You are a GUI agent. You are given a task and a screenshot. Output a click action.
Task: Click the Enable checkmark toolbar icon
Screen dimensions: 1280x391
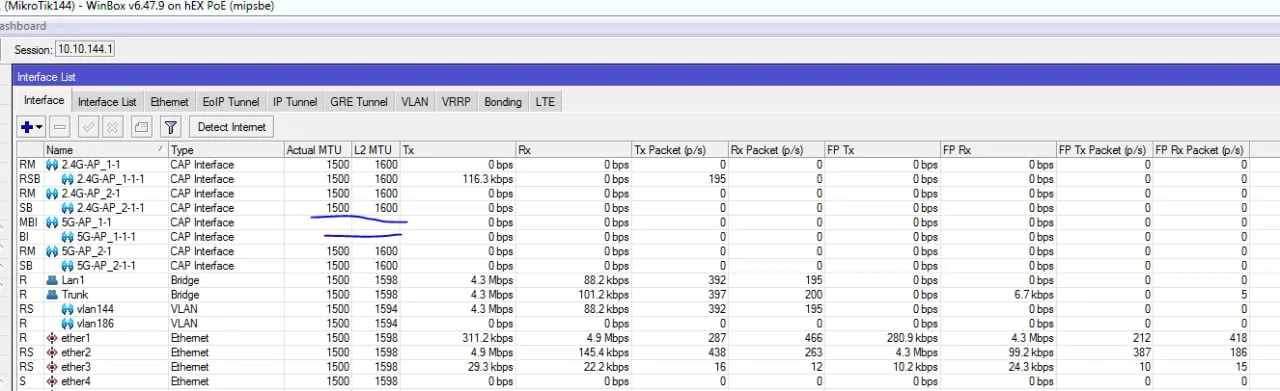(87, 127)
